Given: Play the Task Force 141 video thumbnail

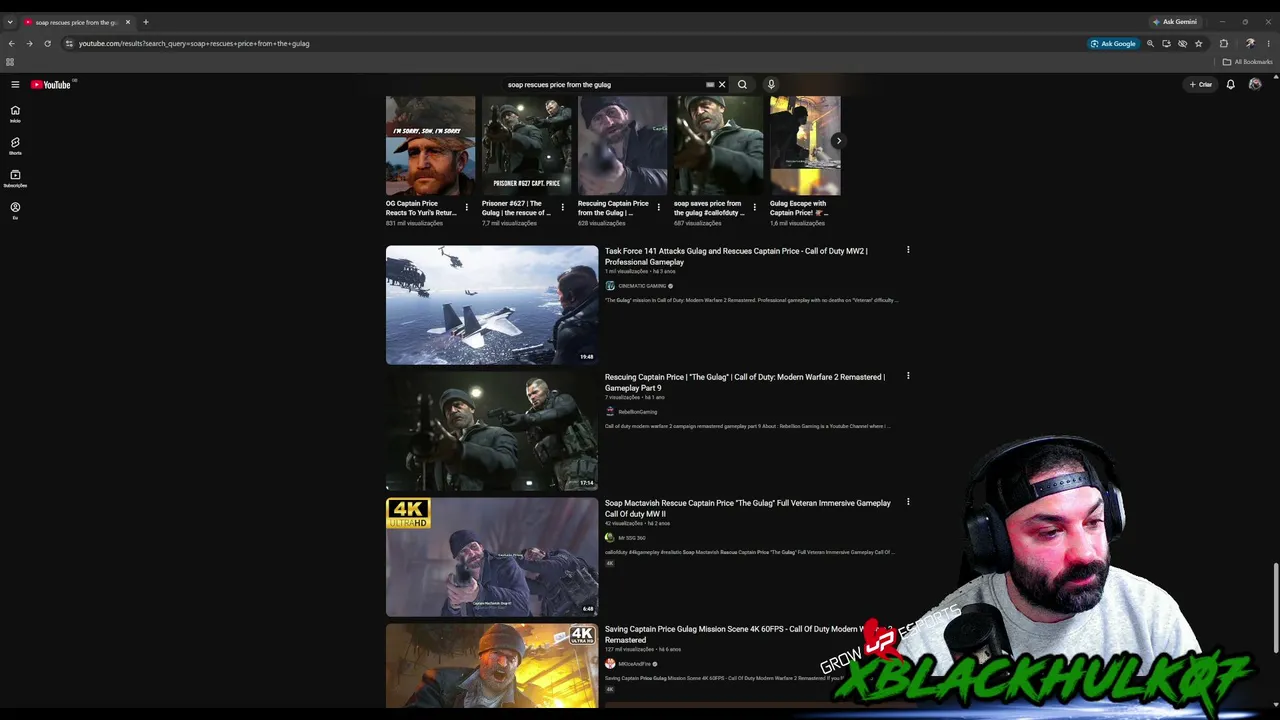Looking at the screenshot, I should 492,305.
